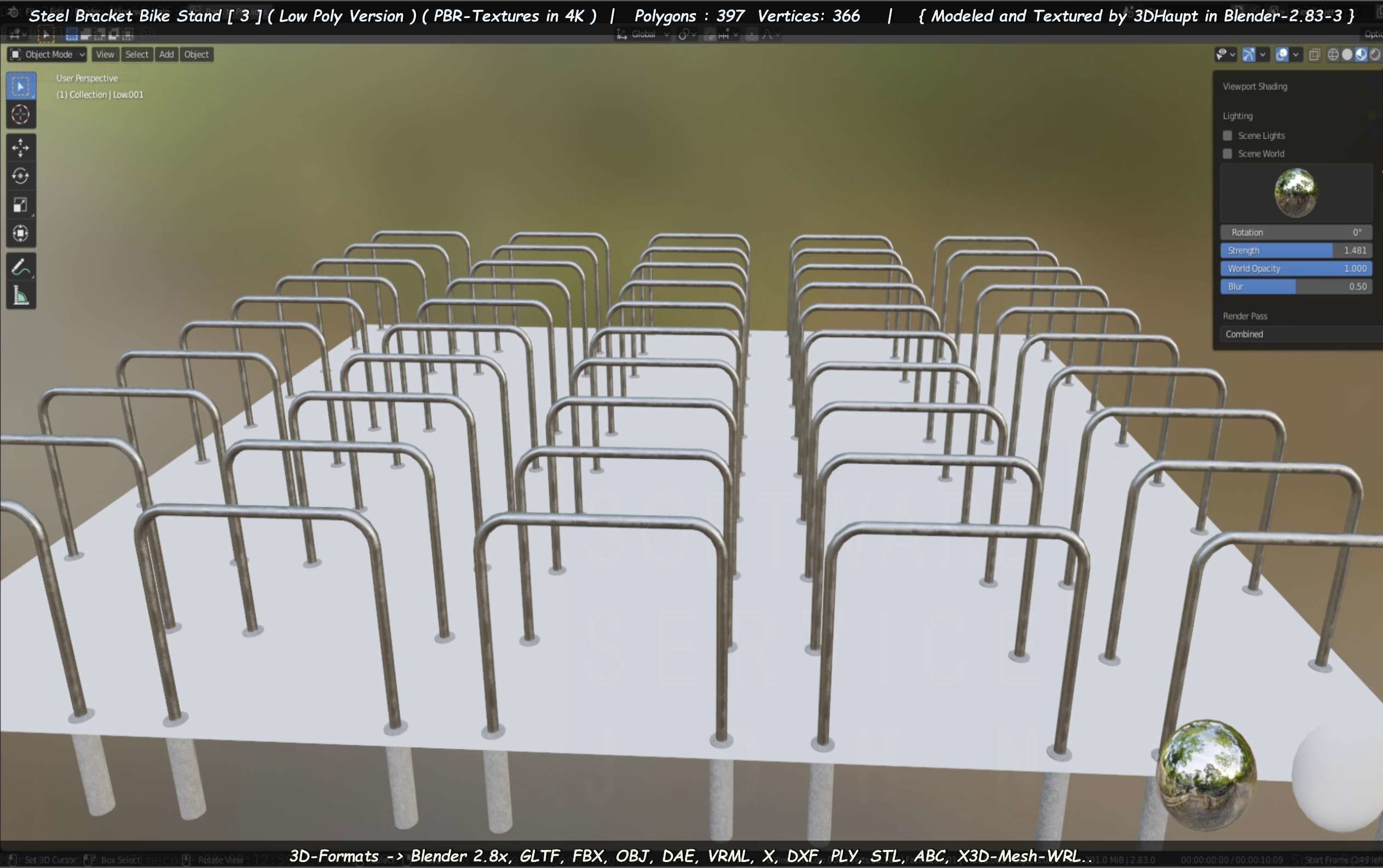This screenshot has height=868, width=1383.
Task: Activate the Annotate pencil tool
Action: (21, 267)
